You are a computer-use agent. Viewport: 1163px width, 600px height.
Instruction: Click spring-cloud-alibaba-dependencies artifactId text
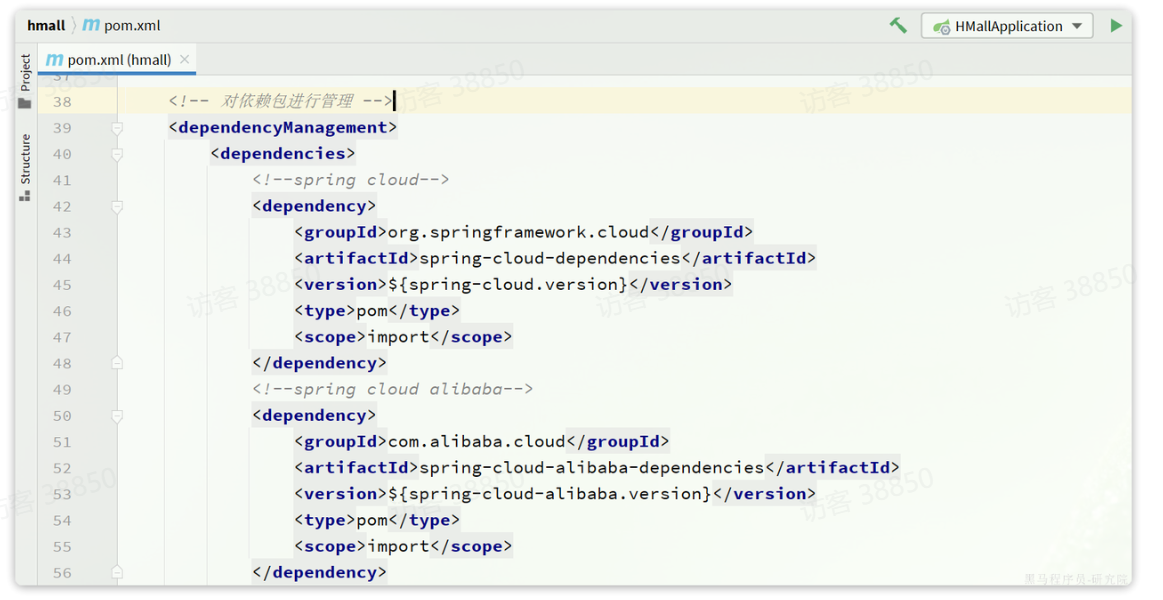(592, 468)
